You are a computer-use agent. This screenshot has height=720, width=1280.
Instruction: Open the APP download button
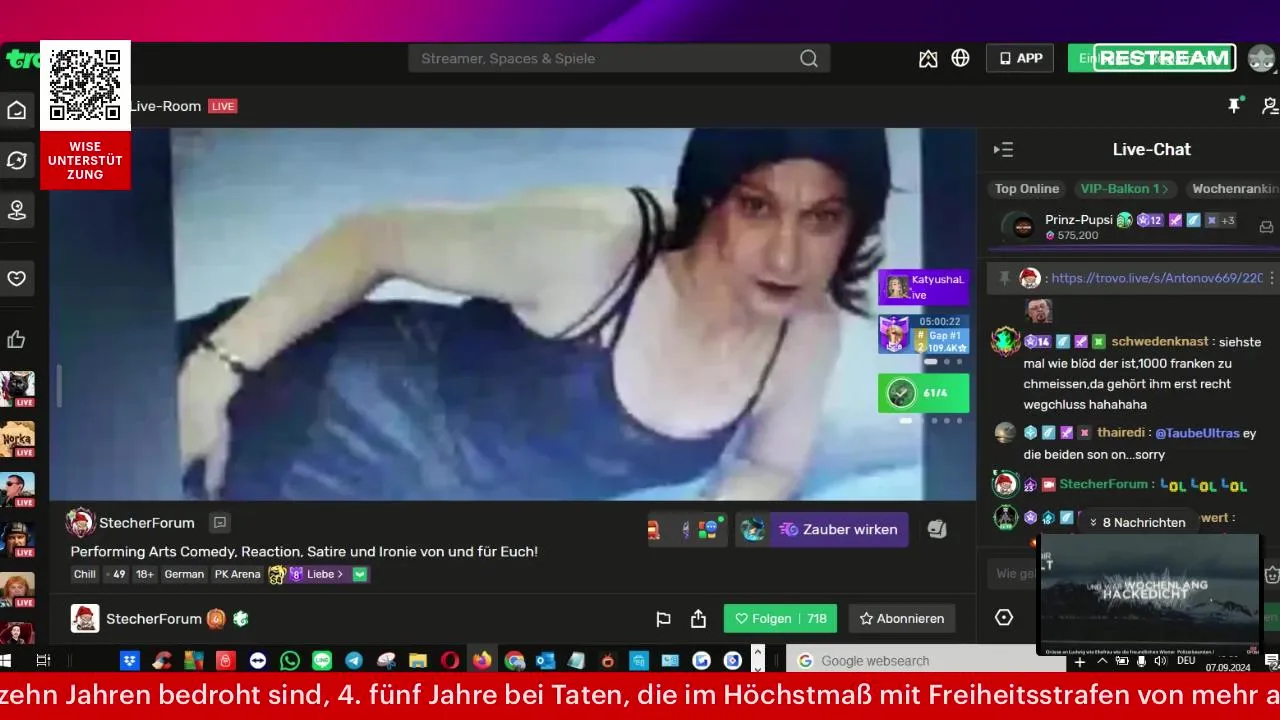pos(1020,58)
